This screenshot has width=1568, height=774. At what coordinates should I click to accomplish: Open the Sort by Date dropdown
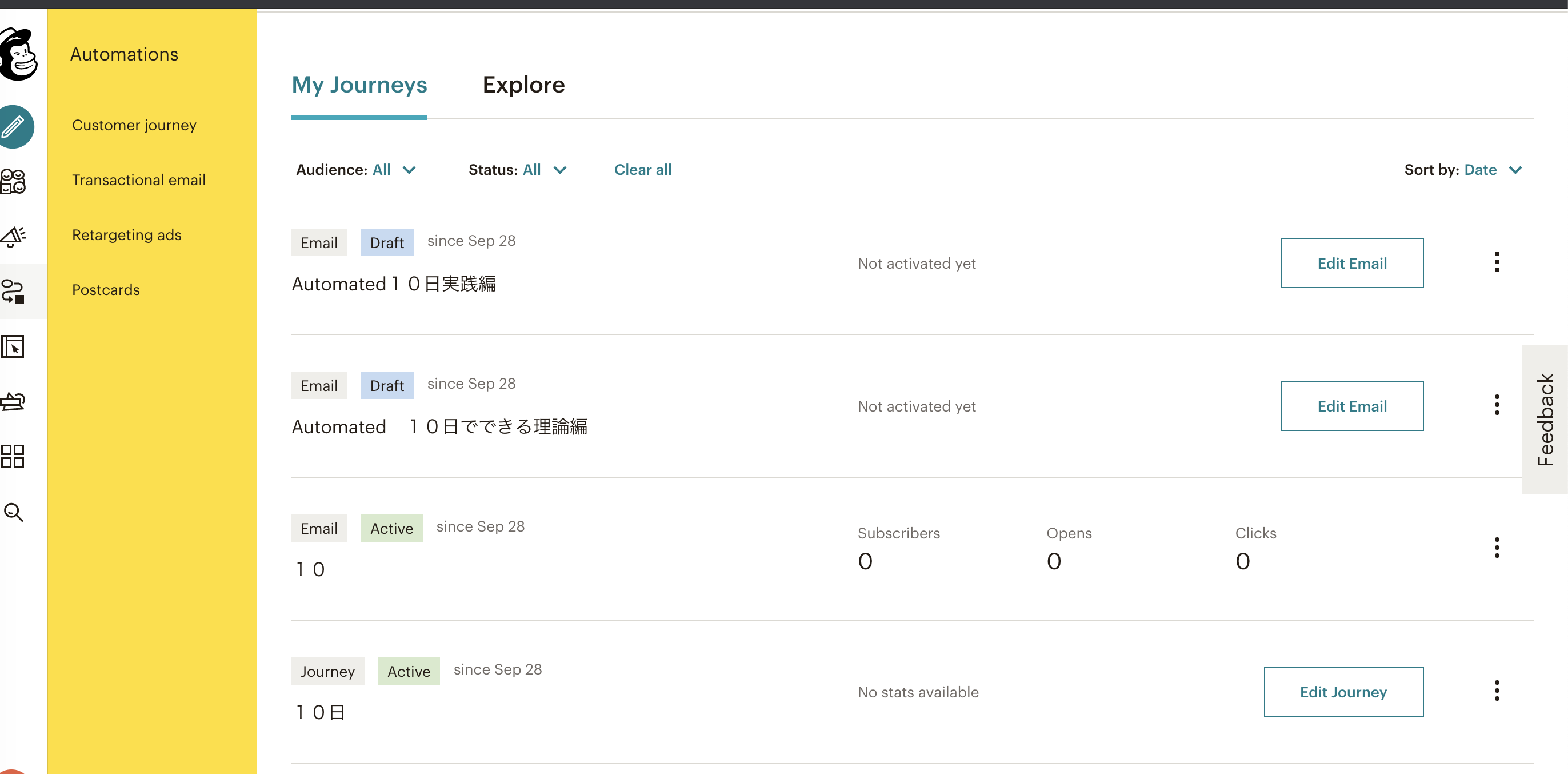point(1463,170)
